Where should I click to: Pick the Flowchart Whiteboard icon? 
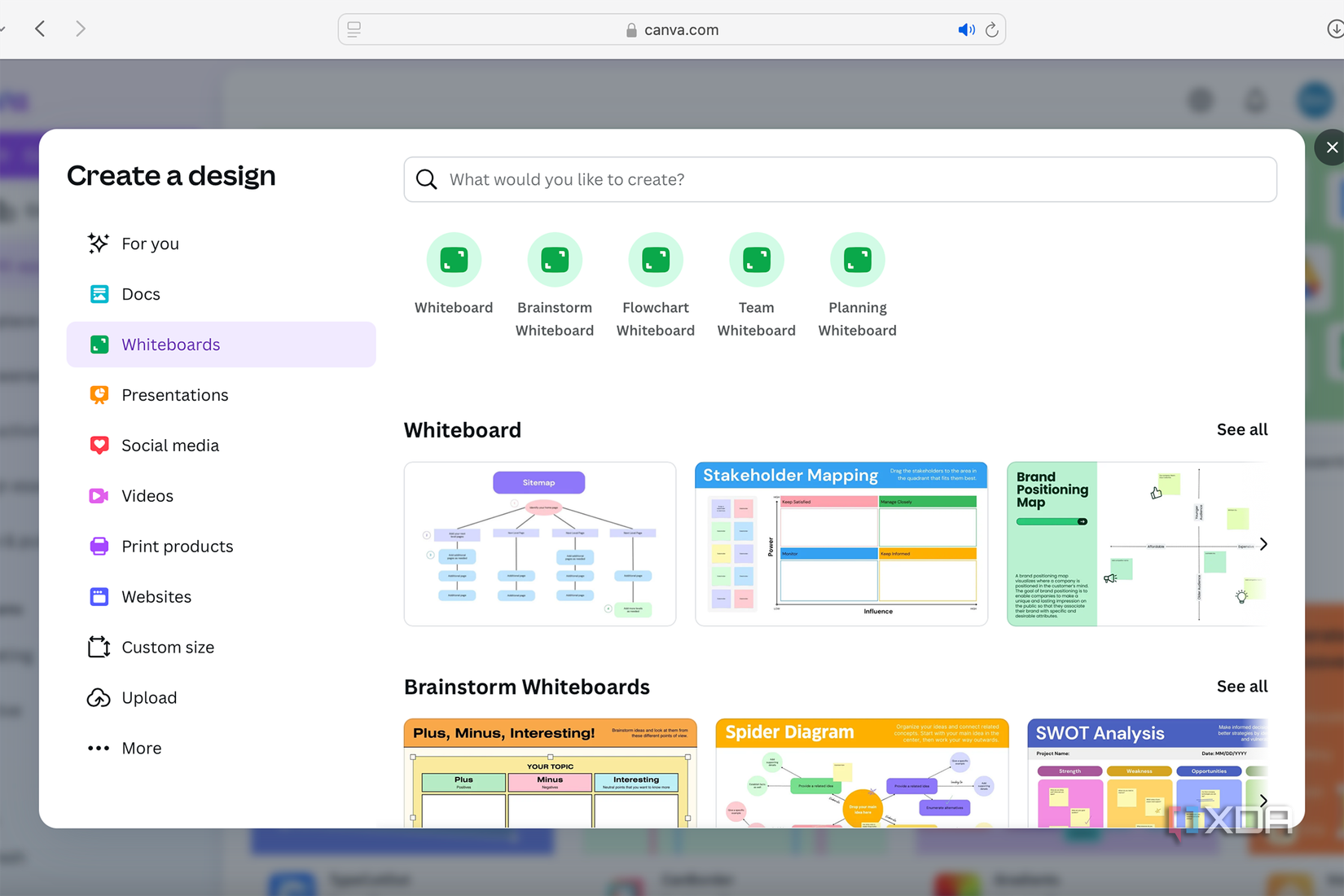click(x=656, y=260)
